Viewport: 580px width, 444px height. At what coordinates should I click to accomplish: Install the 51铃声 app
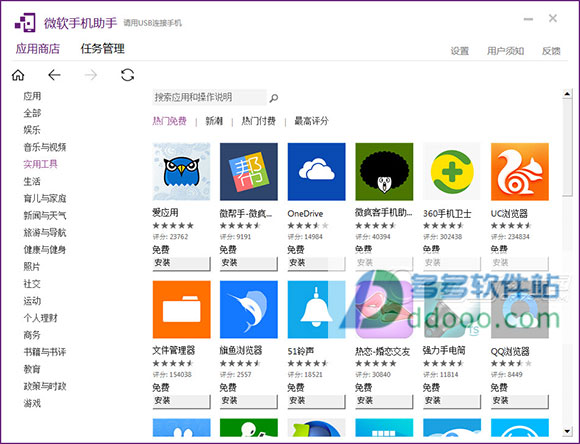point(316,401)
